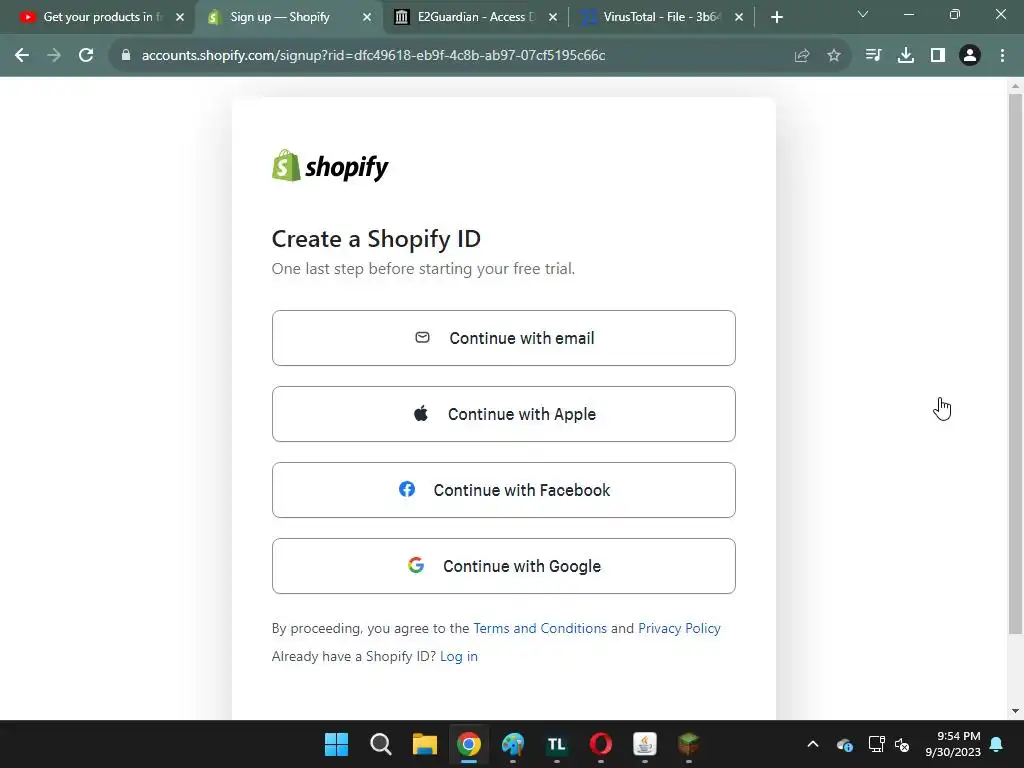Expand the tab search chevron
This screenshot has height=768, width=1024.
coord(863,14)
